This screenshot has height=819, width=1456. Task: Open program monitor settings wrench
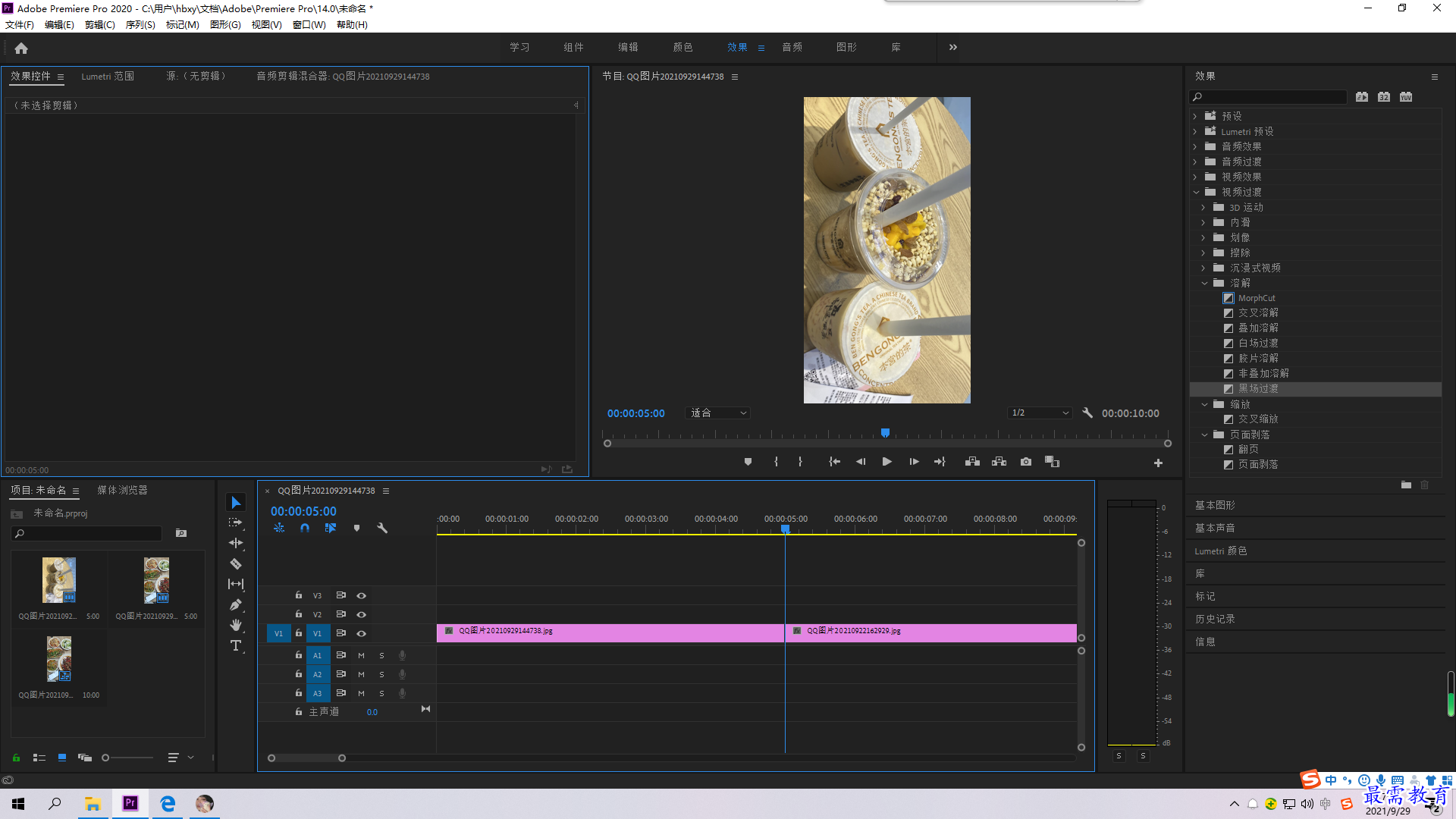coord(1087,413)
